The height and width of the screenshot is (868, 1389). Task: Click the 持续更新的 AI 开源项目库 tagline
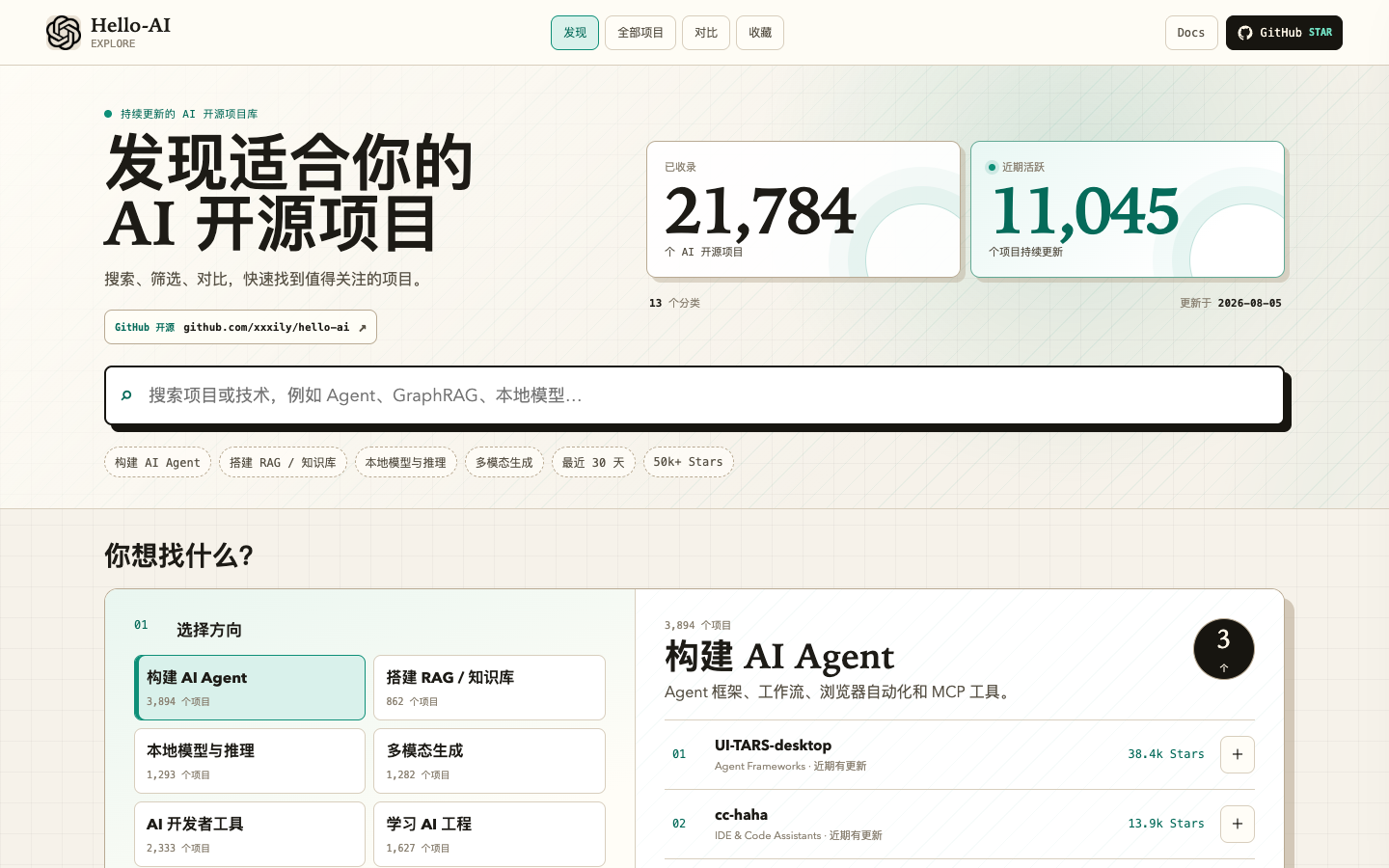(189, 114)
